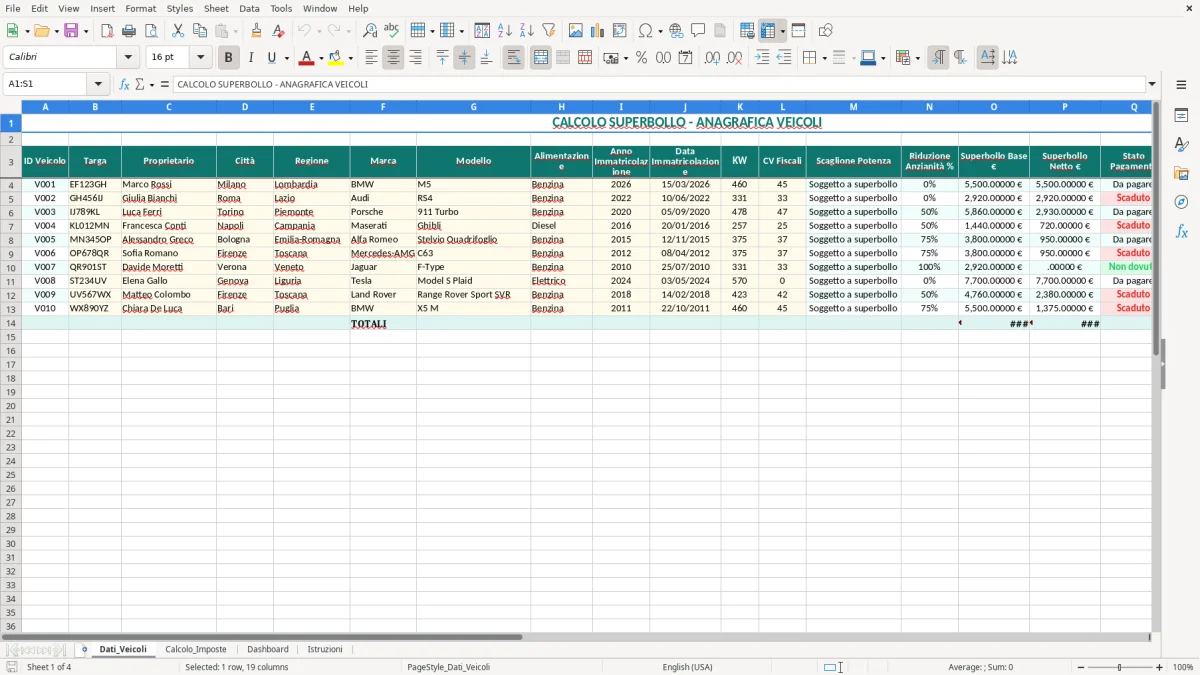Apply the red font color
The height and width of the screenshot is (675, 1200).
(x=307, y=58)
